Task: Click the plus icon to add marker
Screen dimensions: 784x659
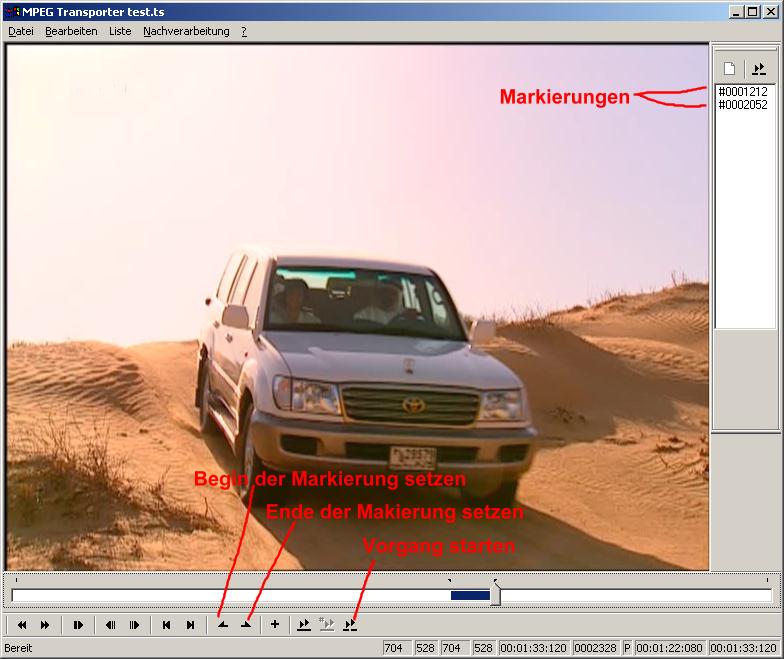Action: [x=275, y=625]
